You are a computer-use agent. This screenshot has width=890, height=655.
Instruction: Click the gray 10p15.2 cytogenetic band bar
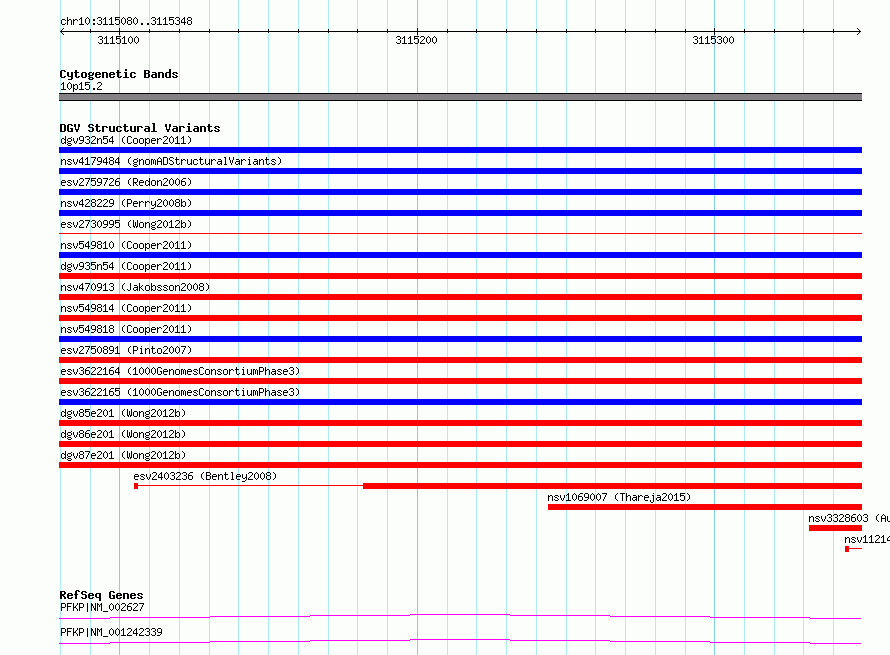coord(460,97)
